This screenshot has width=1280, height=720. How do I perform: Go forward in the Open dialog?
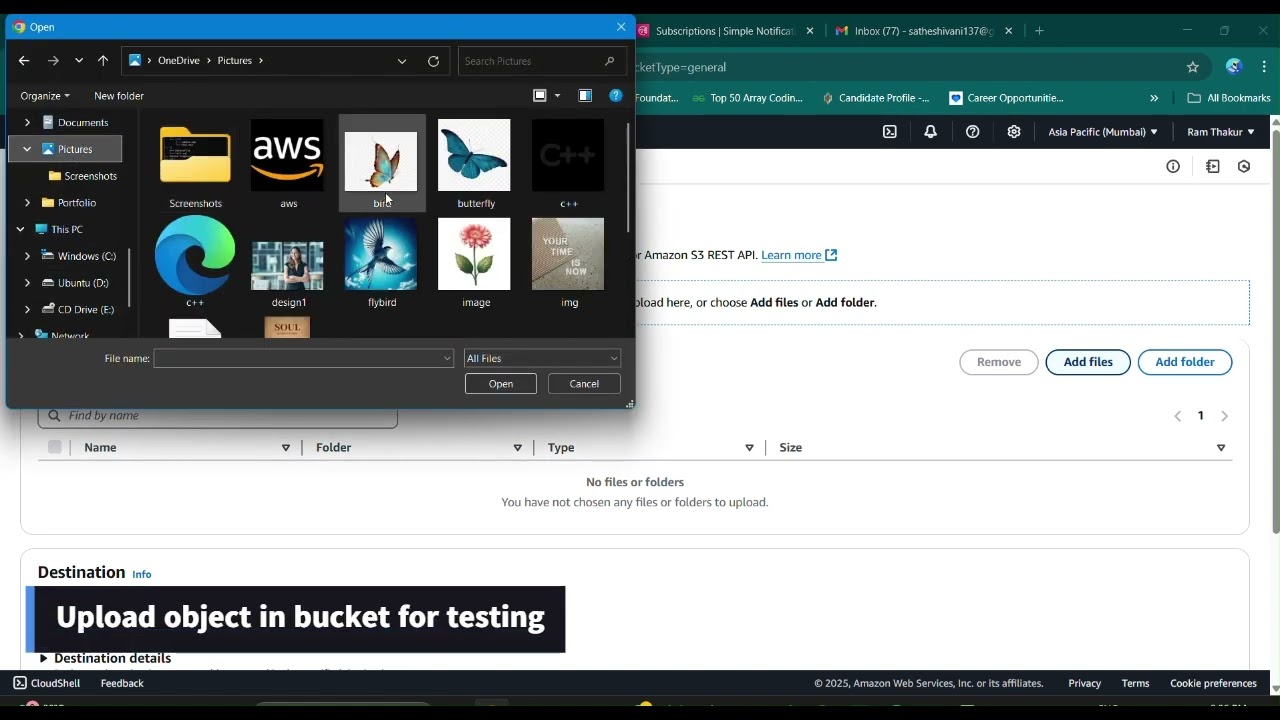click(x=53, y=61)
